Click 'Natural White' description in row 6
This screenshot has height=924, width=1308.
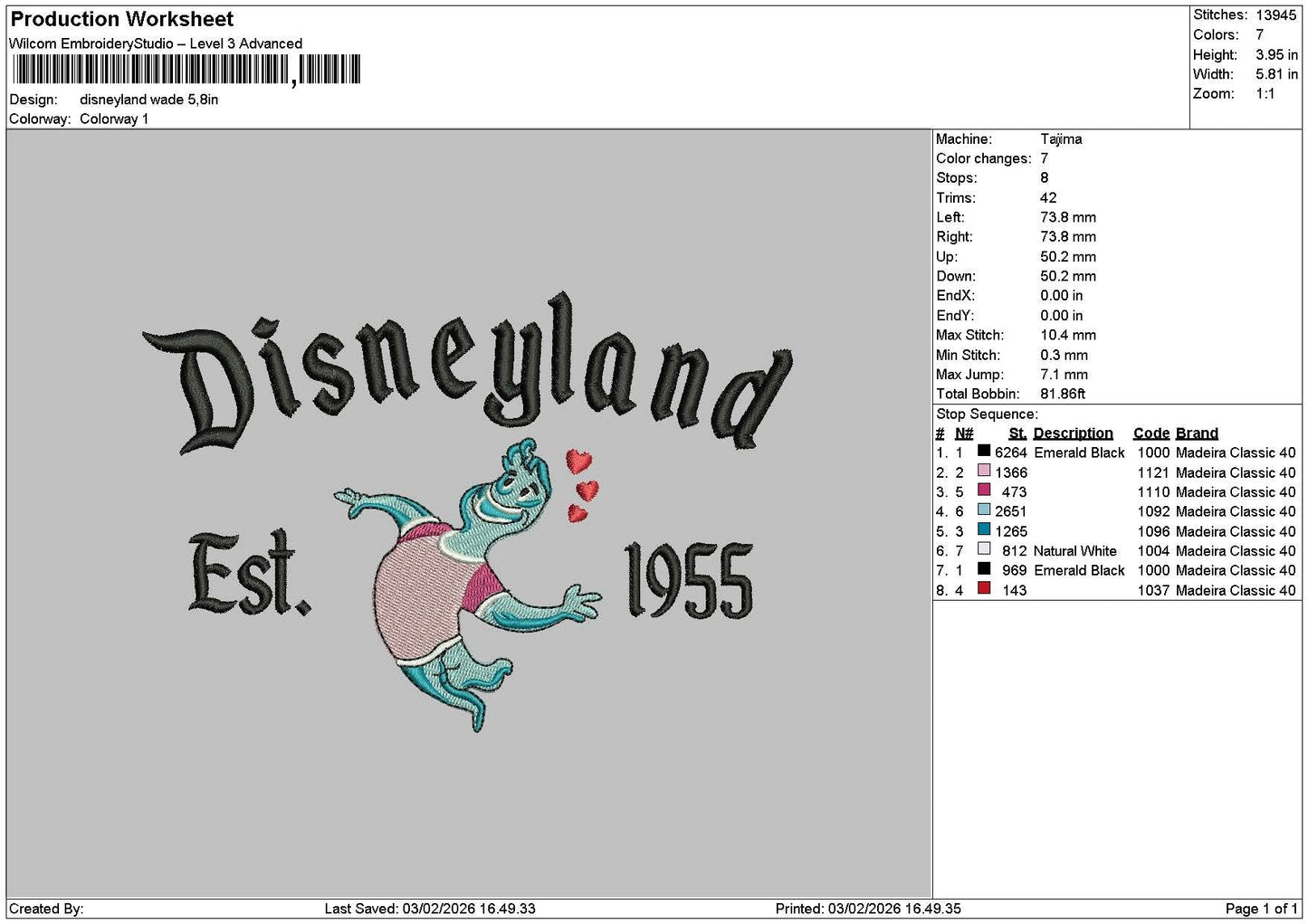1075,551
